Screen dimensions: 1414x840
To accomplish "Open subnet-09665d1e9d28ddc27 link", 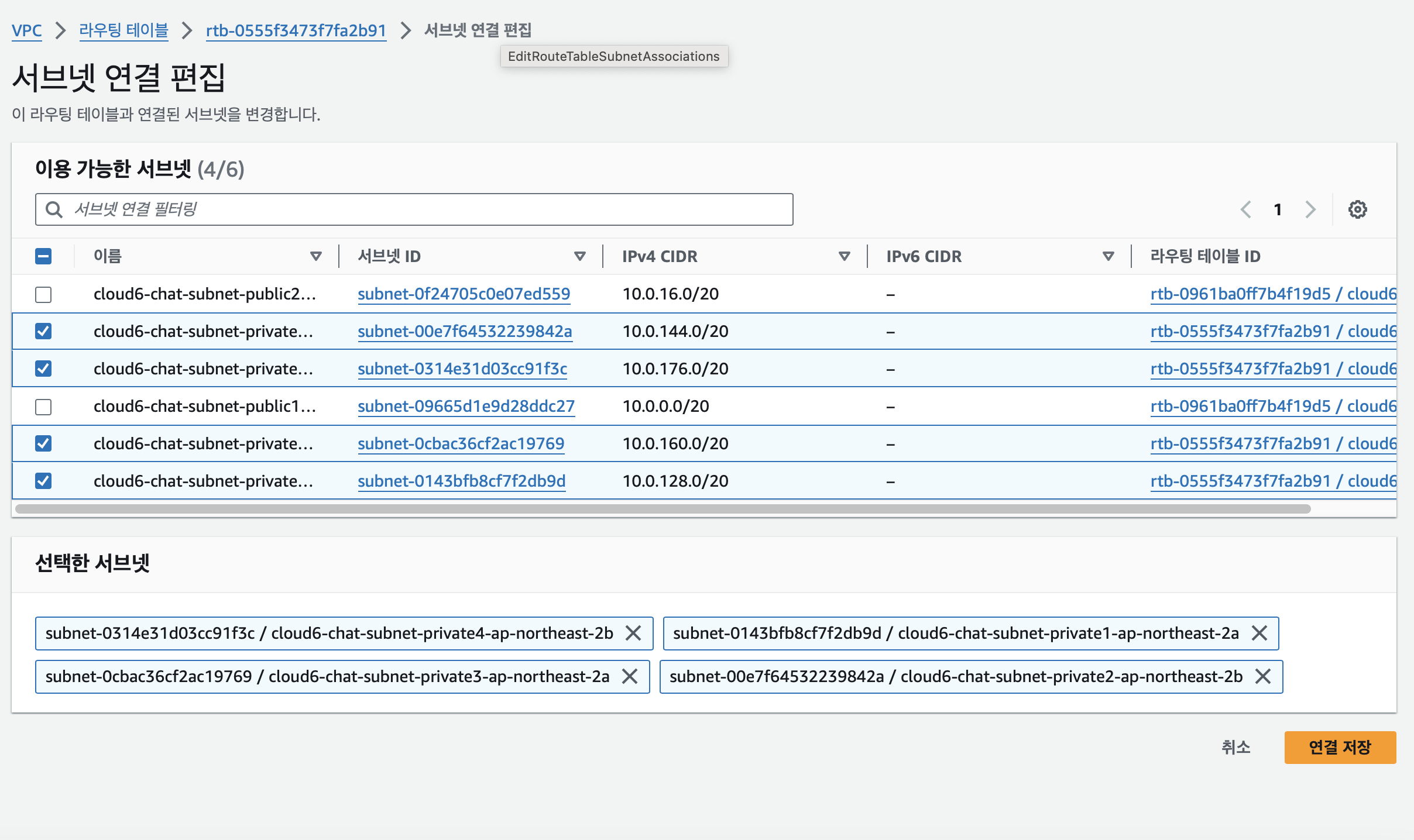I will pos(466,407).
